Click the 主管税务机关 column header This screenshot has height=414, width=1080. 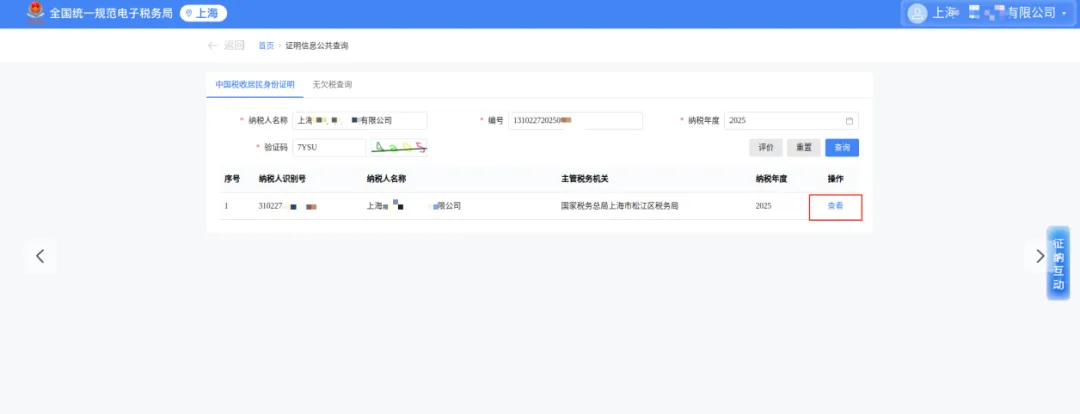585,179
